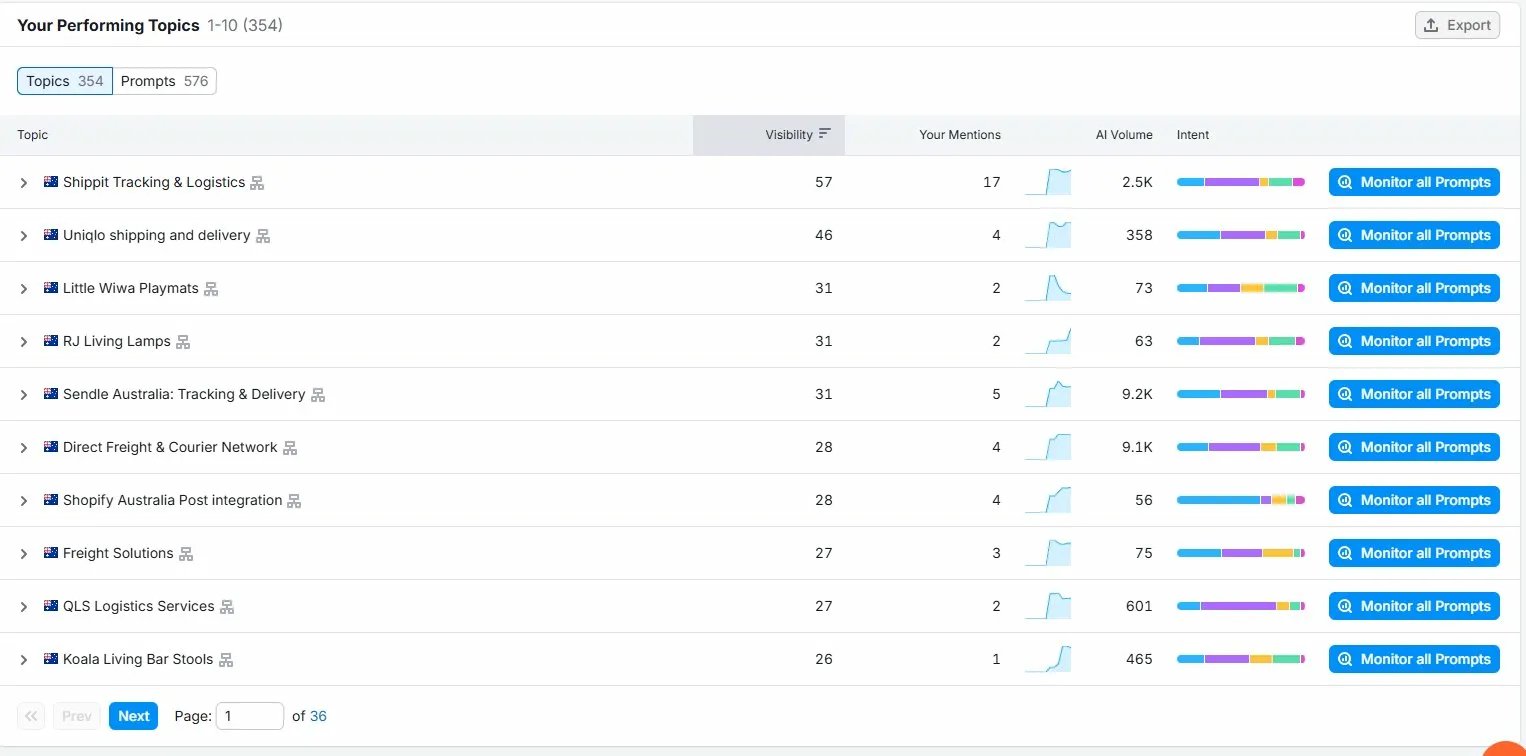Monitor all Prompts for Shippit Tracking & Logistics
The image size is (1526, 756).
(1414, 182)
